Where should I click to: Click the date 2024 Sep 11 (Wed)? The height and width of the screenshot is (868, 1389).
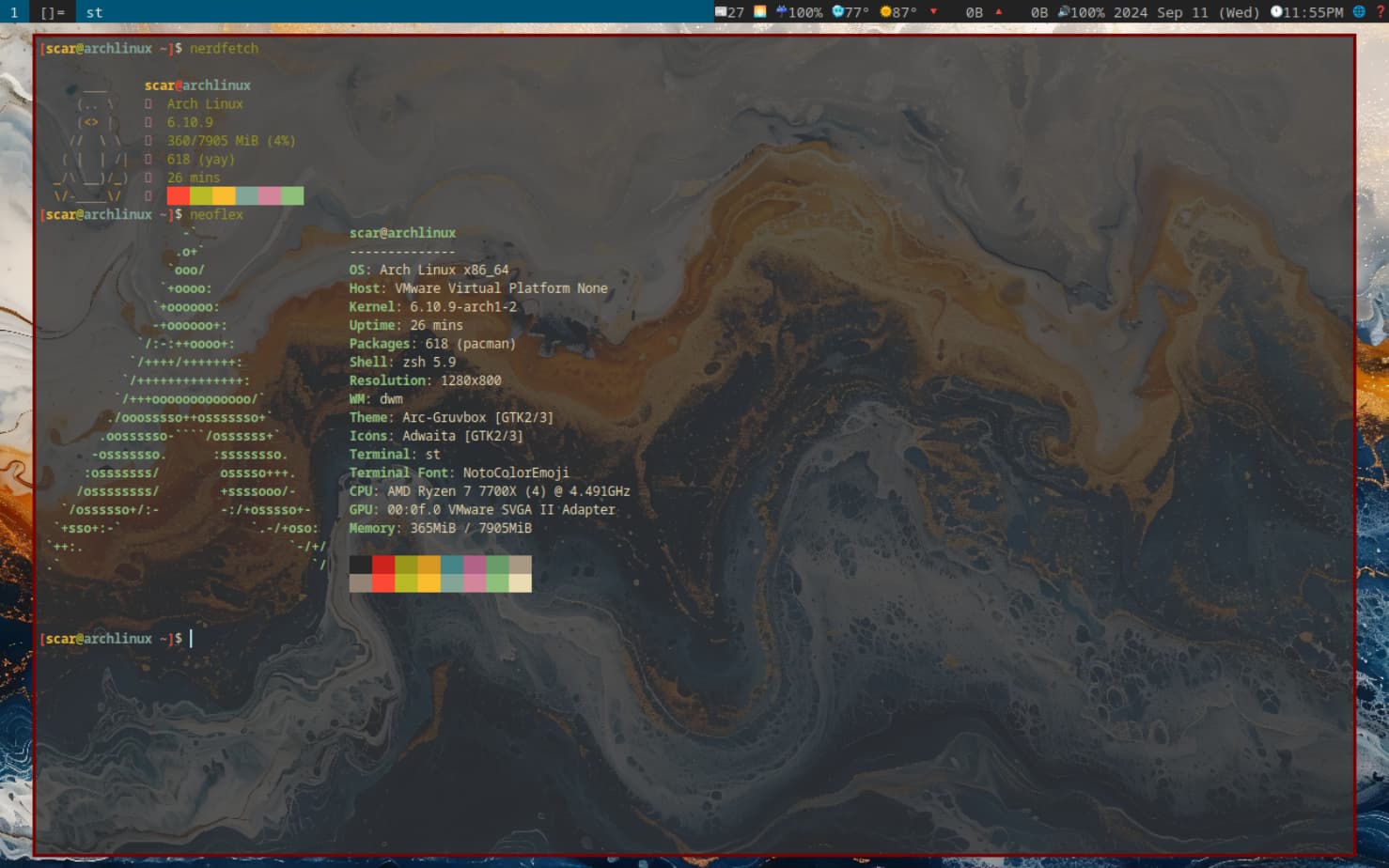(x=1186, y=12)
